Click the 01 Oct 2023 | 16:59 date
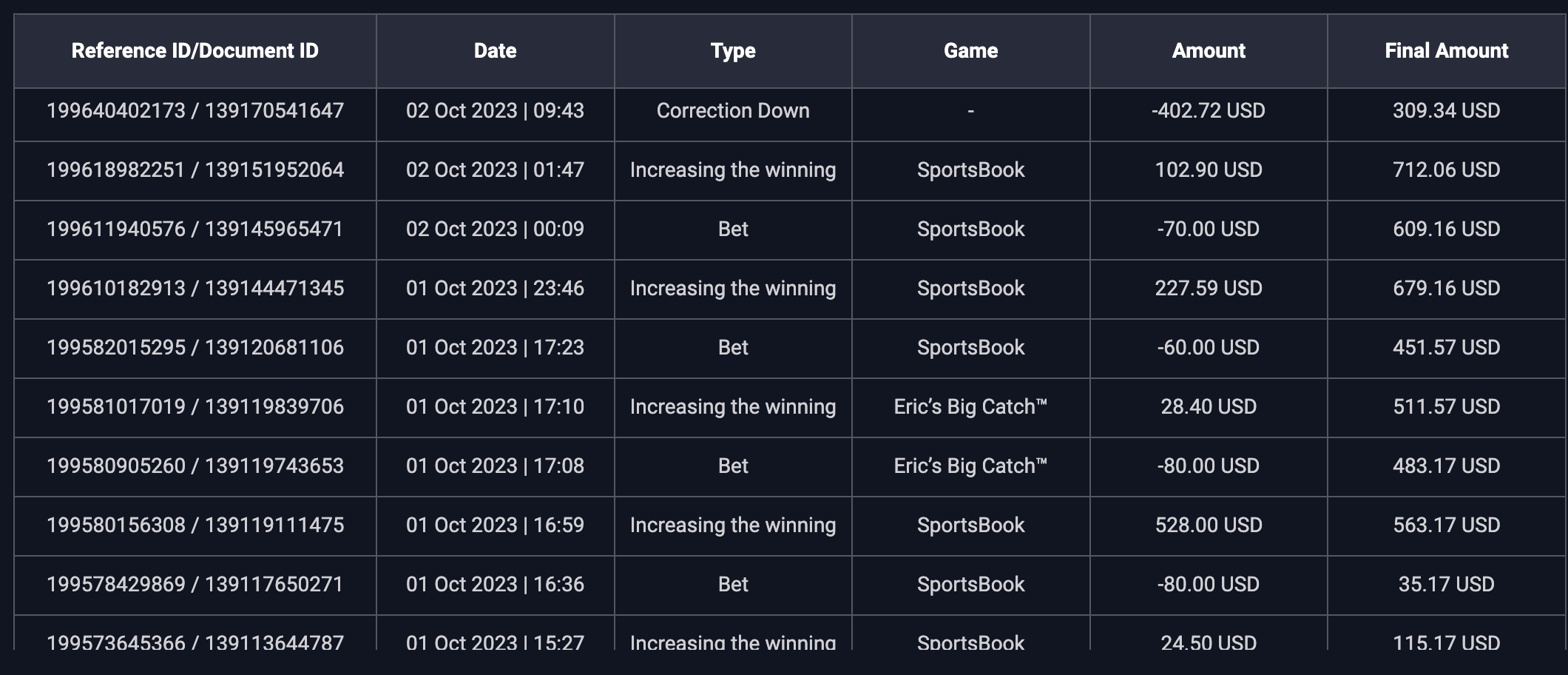 pyautogui.click(x=495, y=525)
